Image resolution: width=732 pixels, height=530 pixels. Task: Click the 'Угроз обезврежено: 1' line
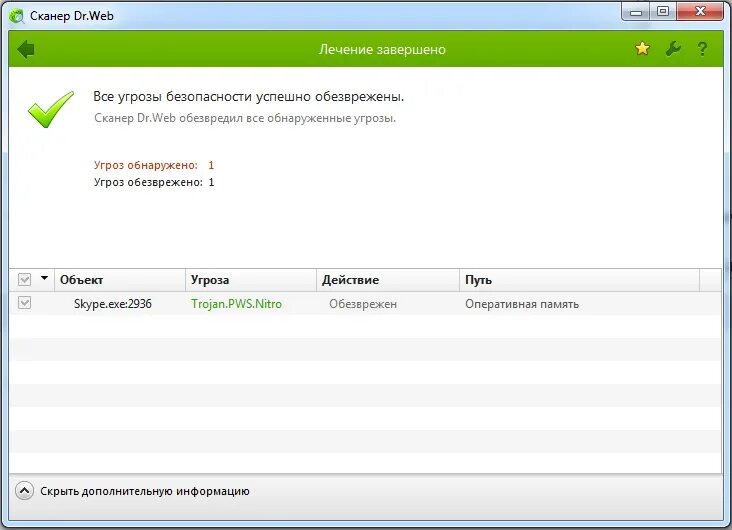click(154, 182)
